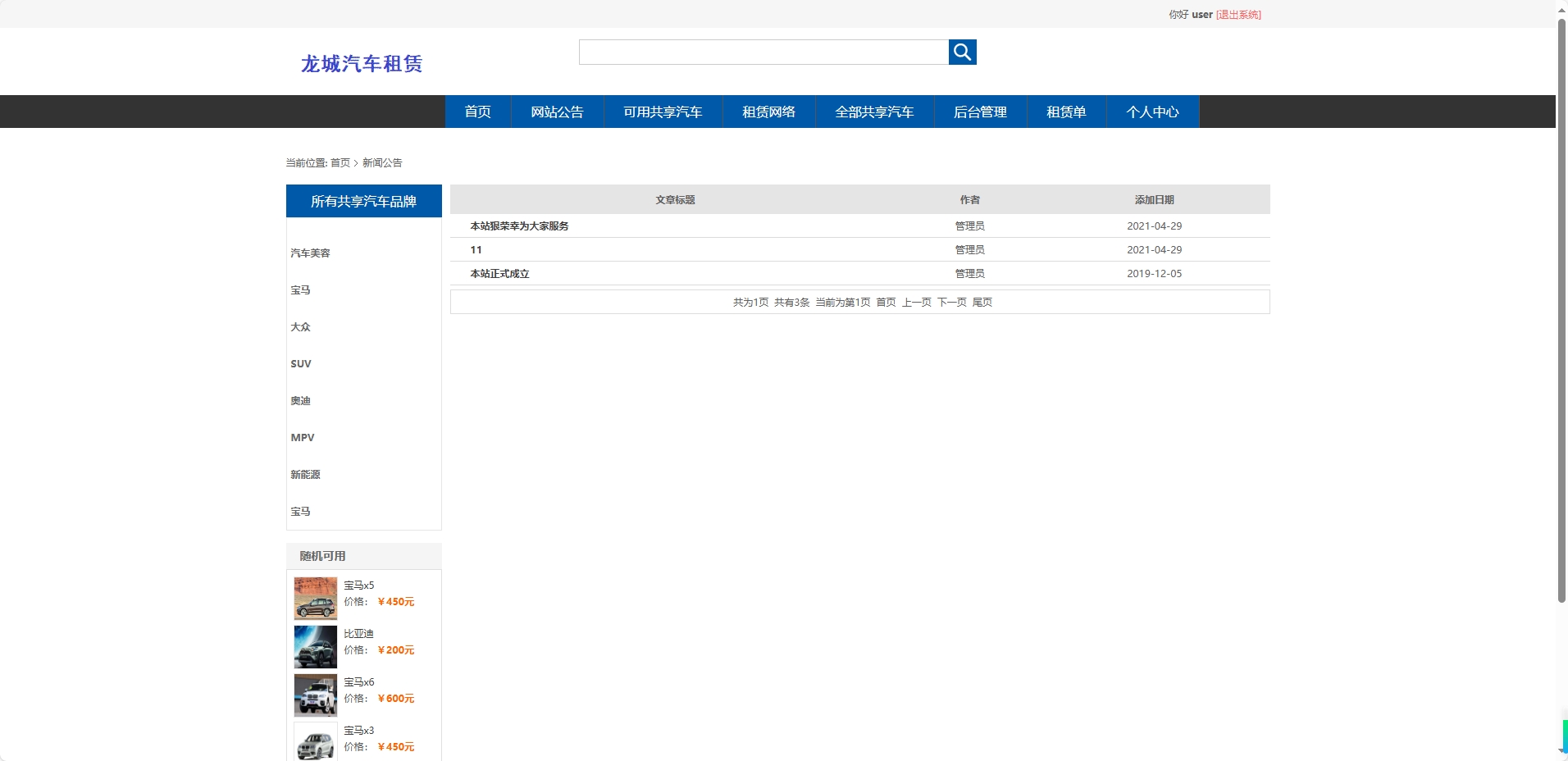
Task: Browse the 新能源 category
Action: click(x=305, y=474)
